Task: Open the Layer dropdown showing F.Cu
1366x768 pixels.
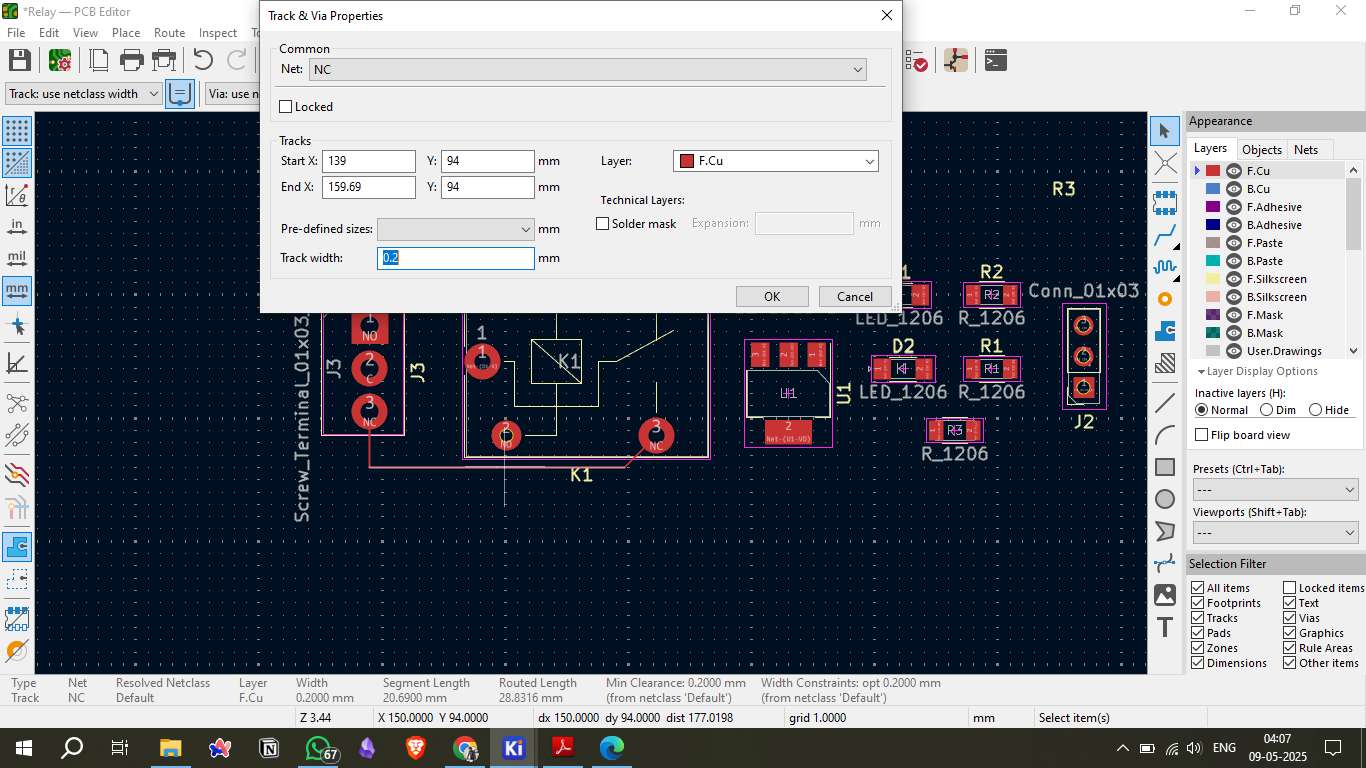Action: click(776, 161)
